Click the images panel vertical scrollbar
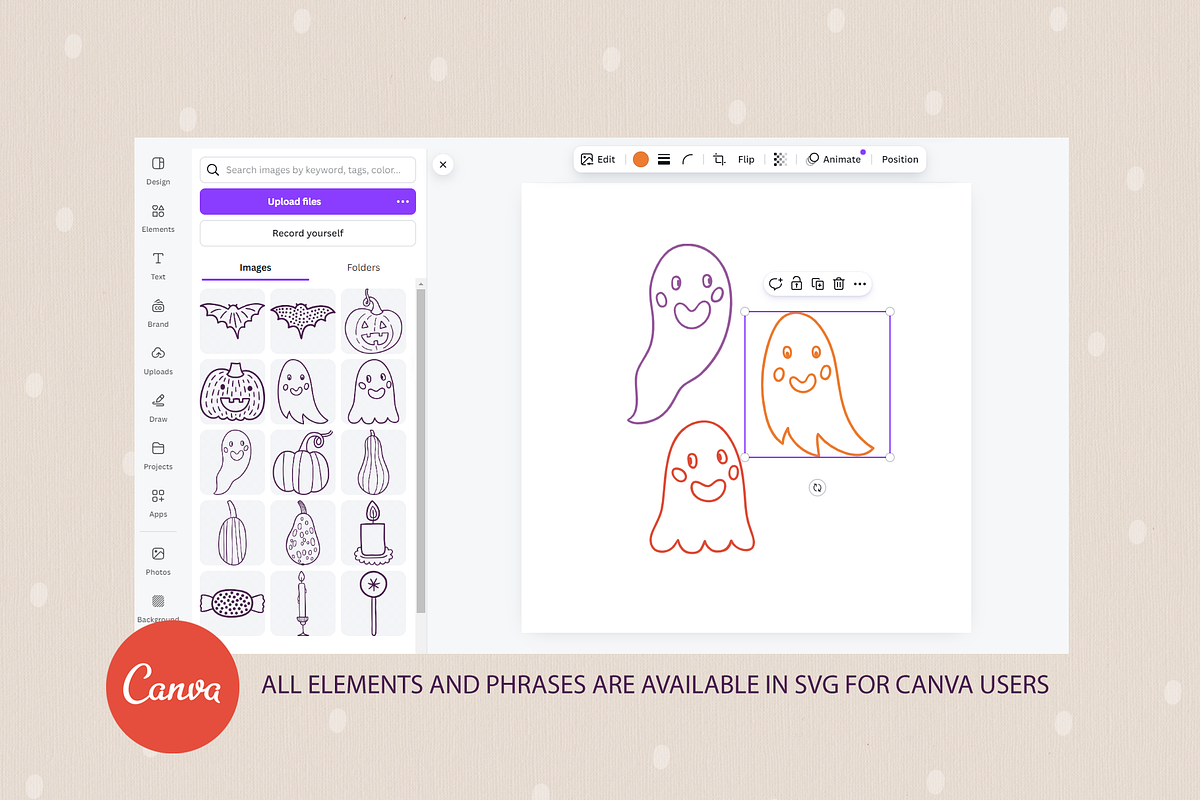1200x800 pixels. coord(421,450)
